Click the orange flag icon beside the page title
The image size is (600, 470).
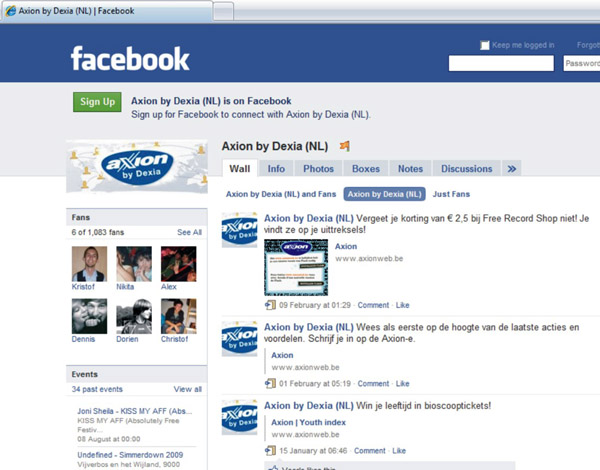coord(345,146)
